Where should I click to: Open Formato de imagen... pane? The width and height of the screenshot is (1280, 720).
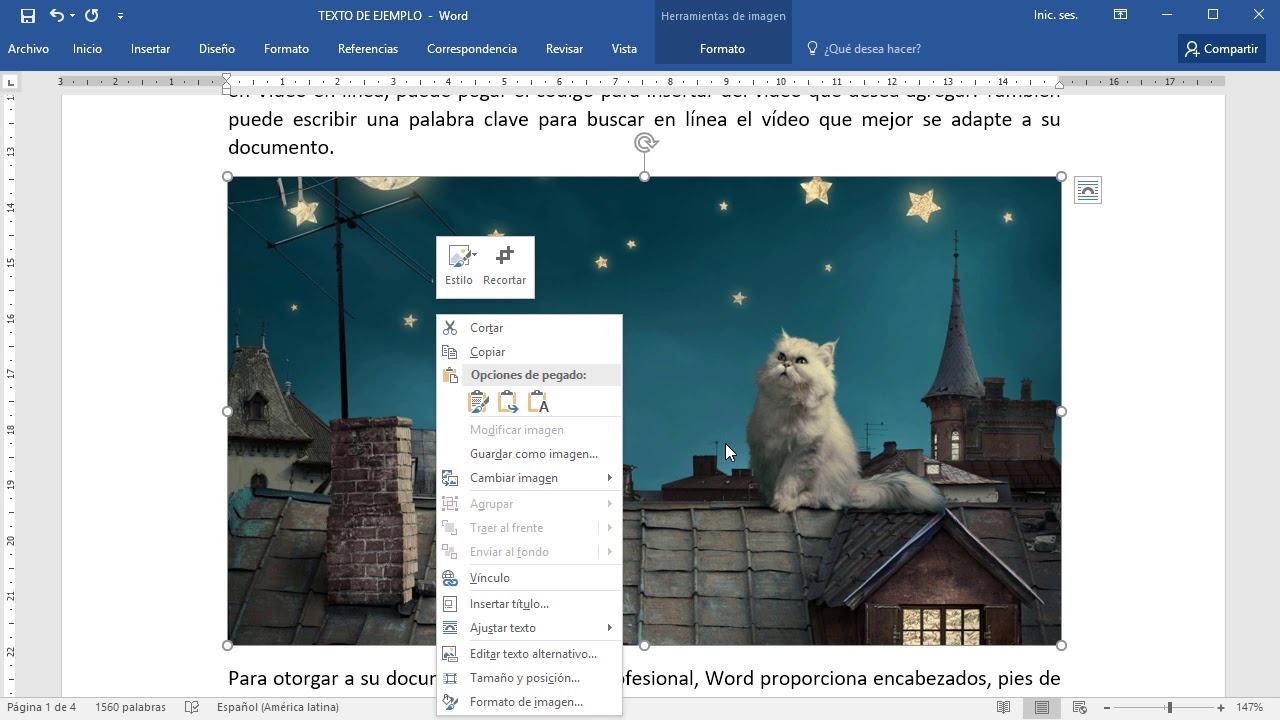(x=529, y=702)
